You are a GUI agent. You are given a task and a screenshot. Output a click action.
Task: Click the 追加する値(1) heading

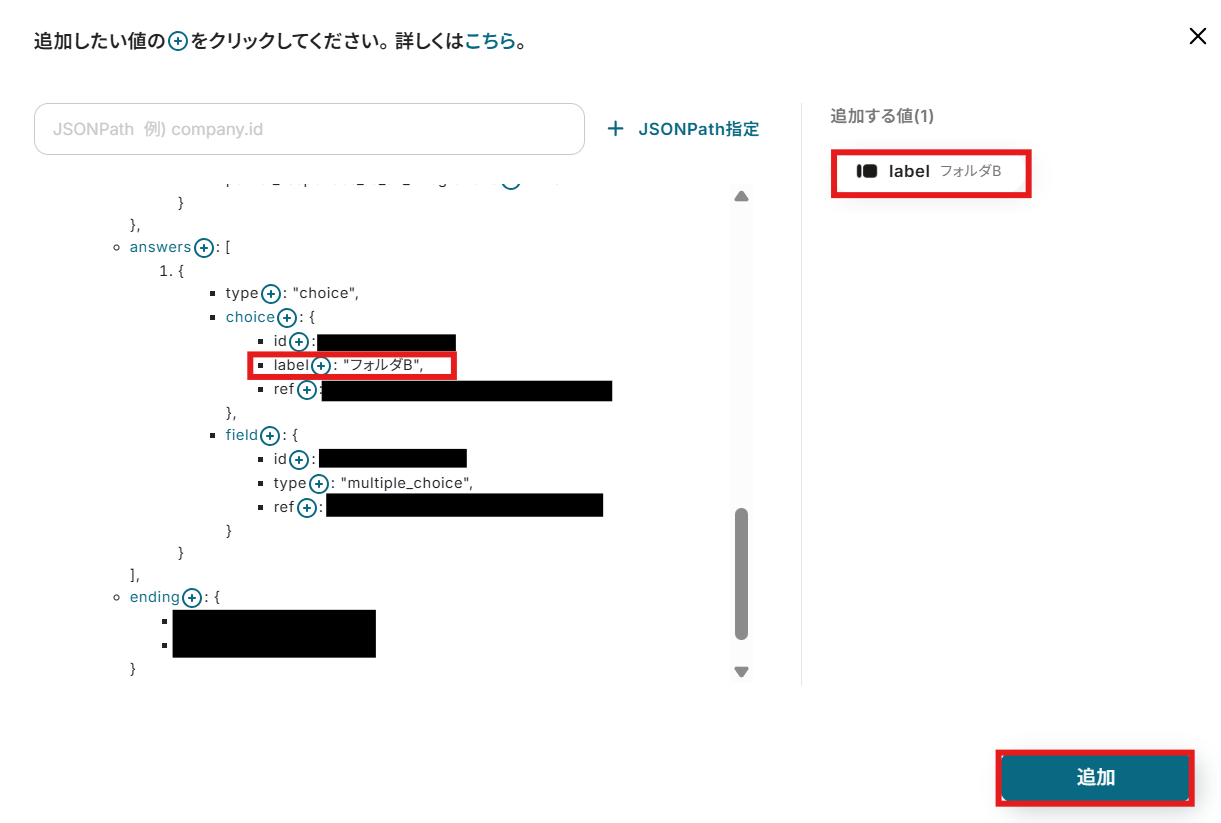click(x=882, y=116)
